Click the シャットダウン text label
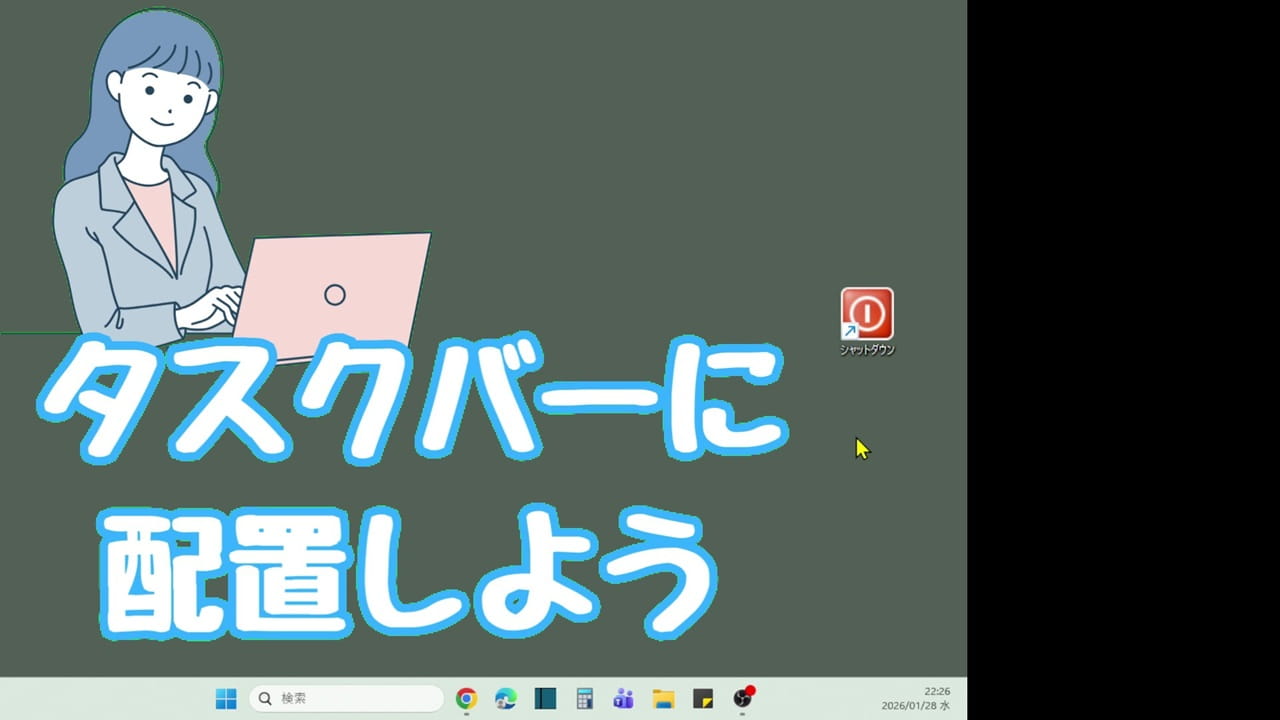The image size is (1280, 720). pos(866,351)
